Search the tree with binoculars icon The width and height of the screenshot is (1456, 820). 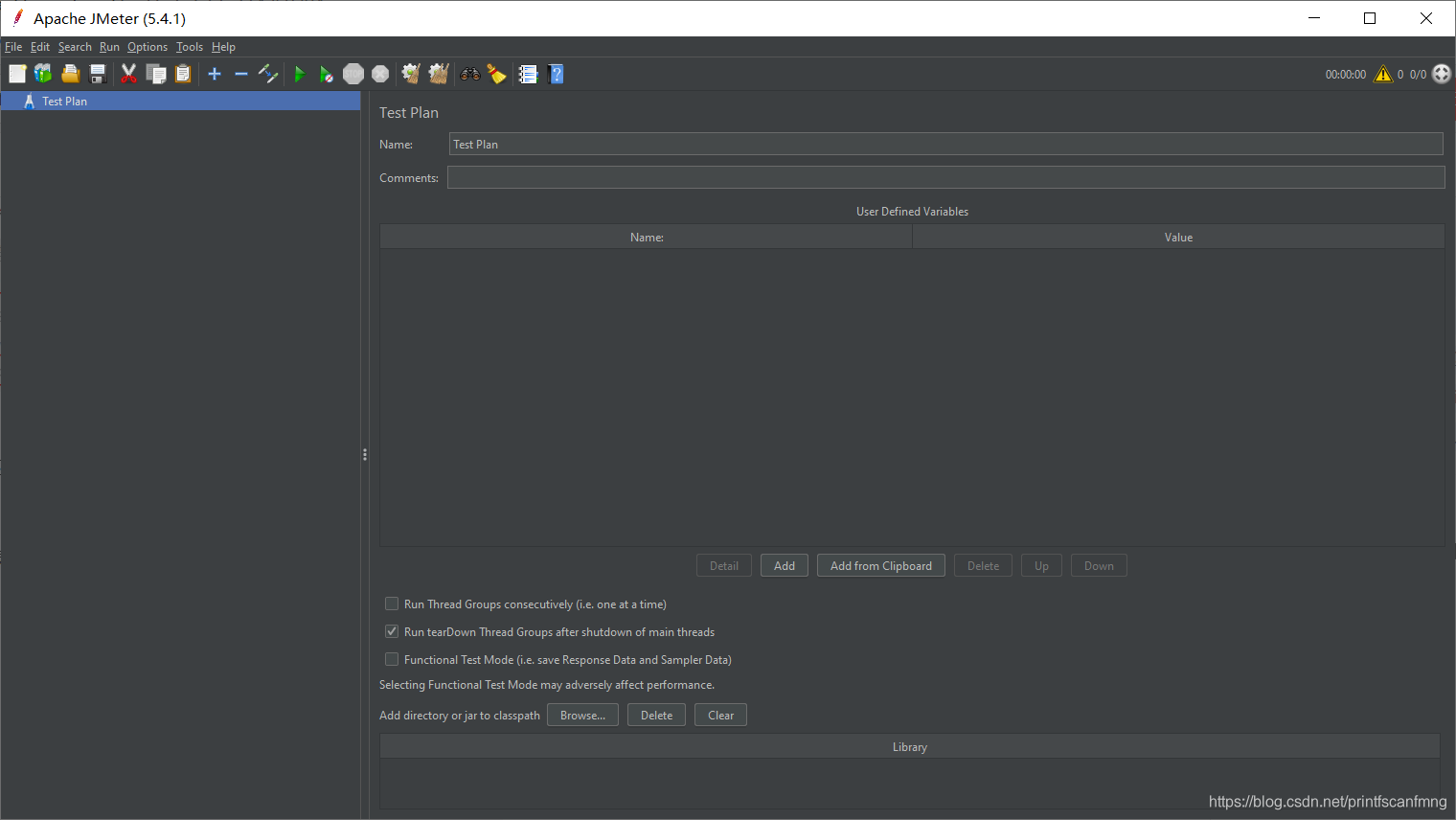469,74
